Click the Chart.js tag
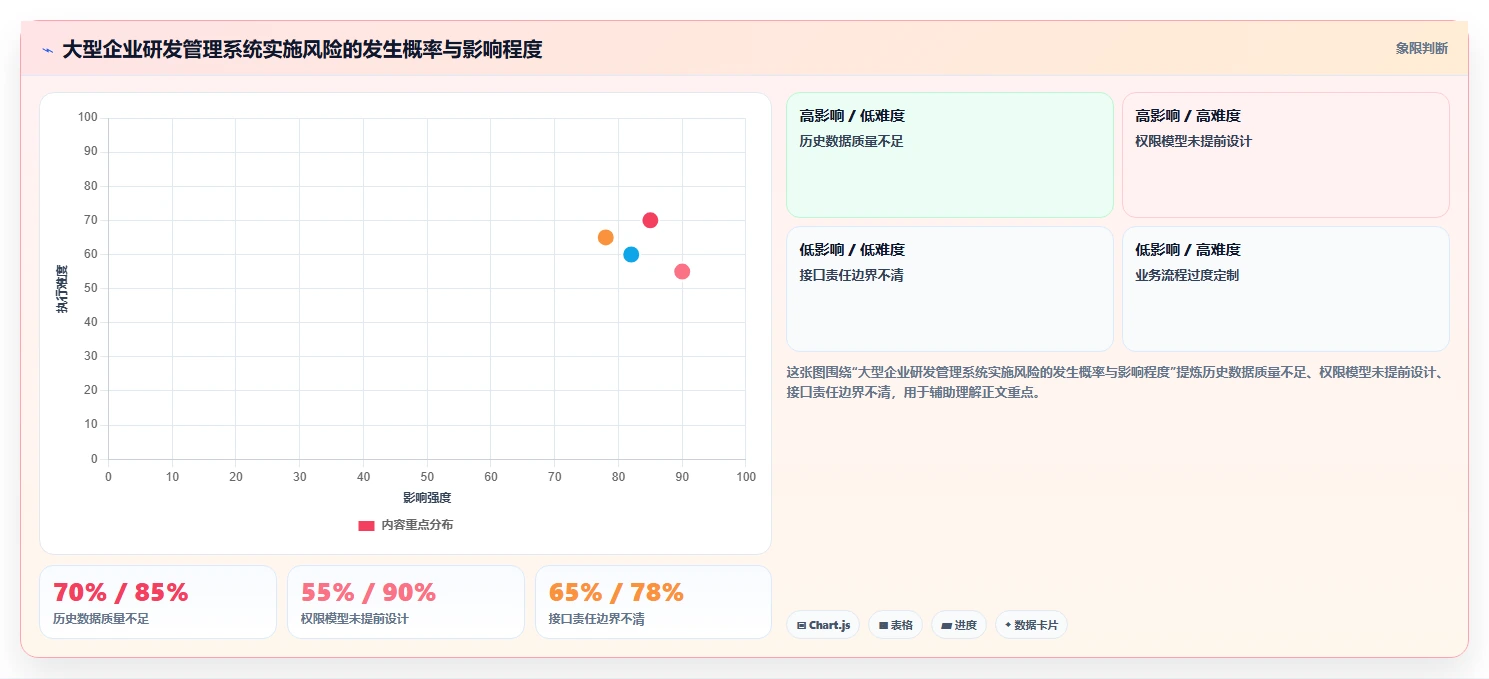Image resolution: width=1489 pixels, height=679 pixels. [823, 625]
